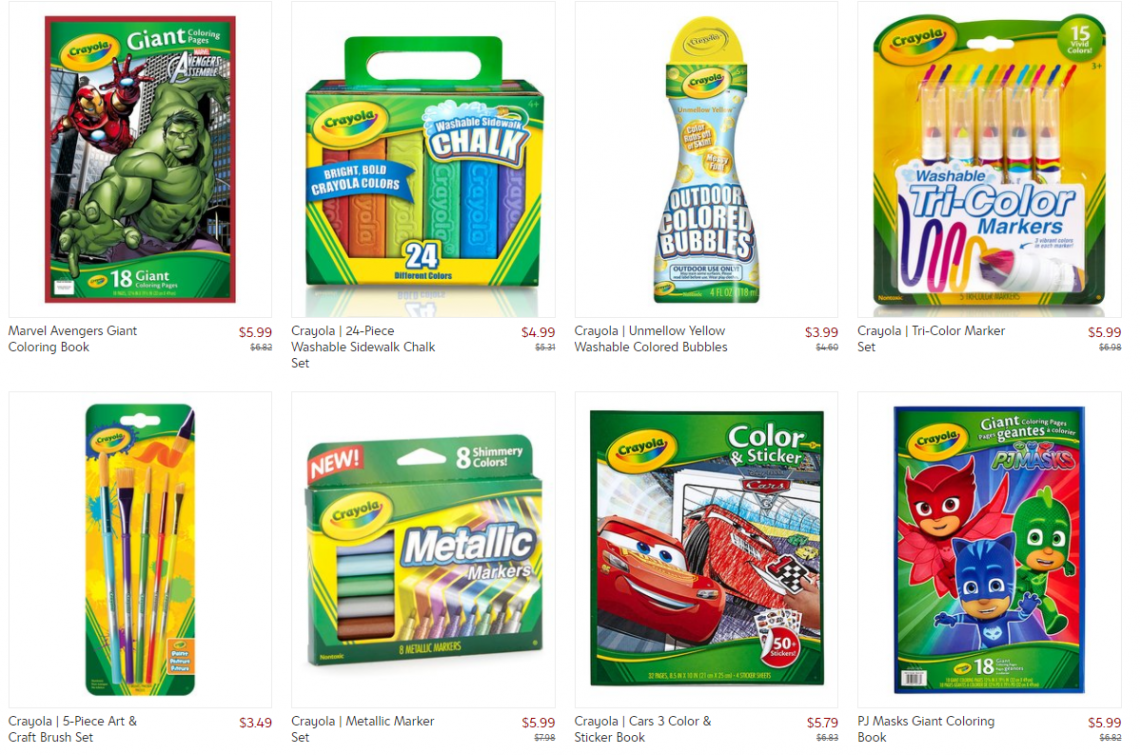
Task: Click the $5.79 Cars 3 book price
Action: (x=822, y=723)
